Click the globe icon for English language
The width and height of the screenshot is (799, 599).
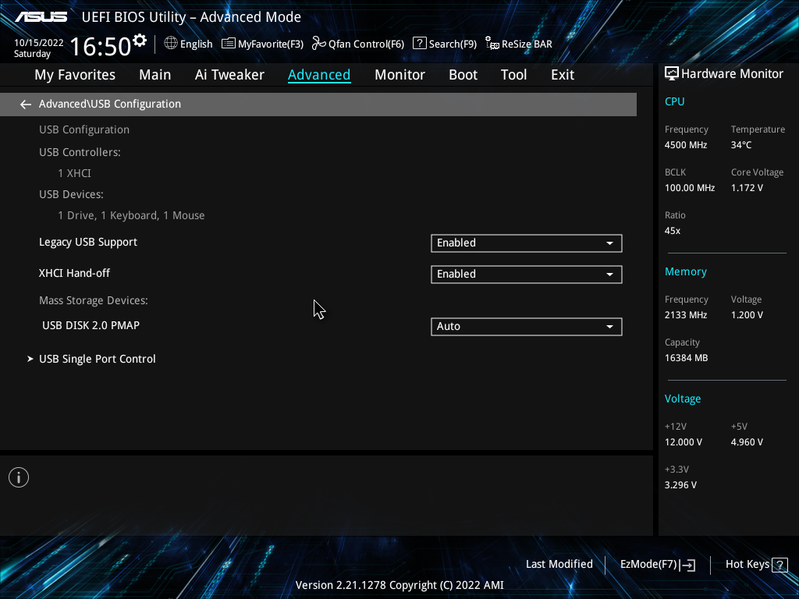point(171,43)
